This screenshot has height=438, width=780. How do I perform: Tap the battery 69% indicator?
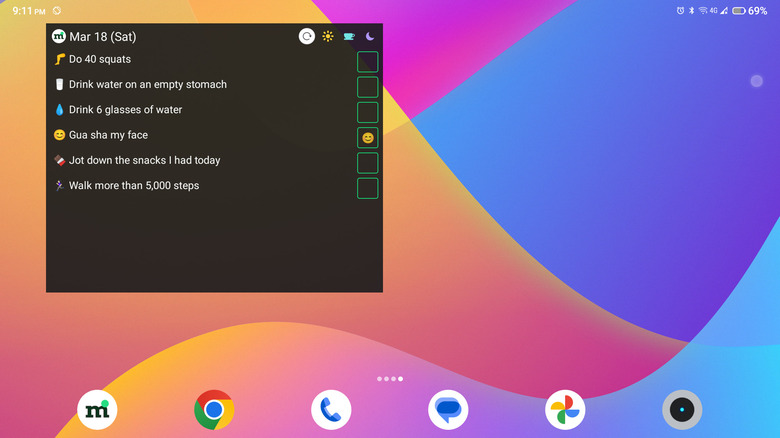coord(750,11)
